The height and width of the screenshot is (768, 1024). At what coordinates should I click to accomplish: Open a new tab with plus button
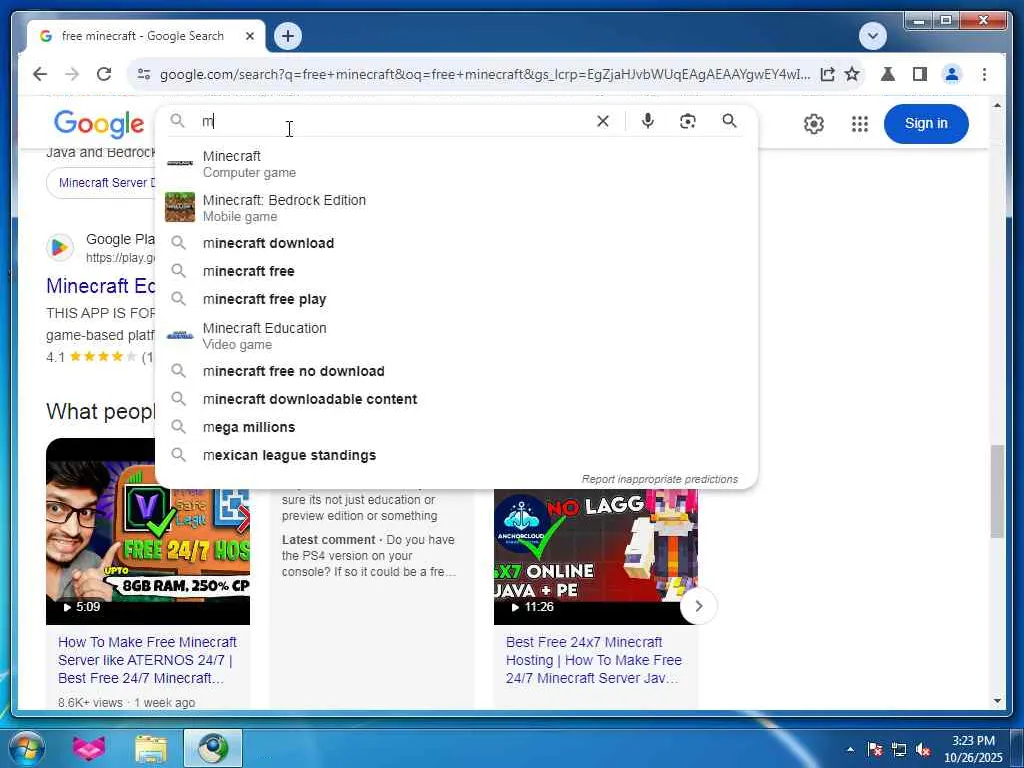coord(288,36)
